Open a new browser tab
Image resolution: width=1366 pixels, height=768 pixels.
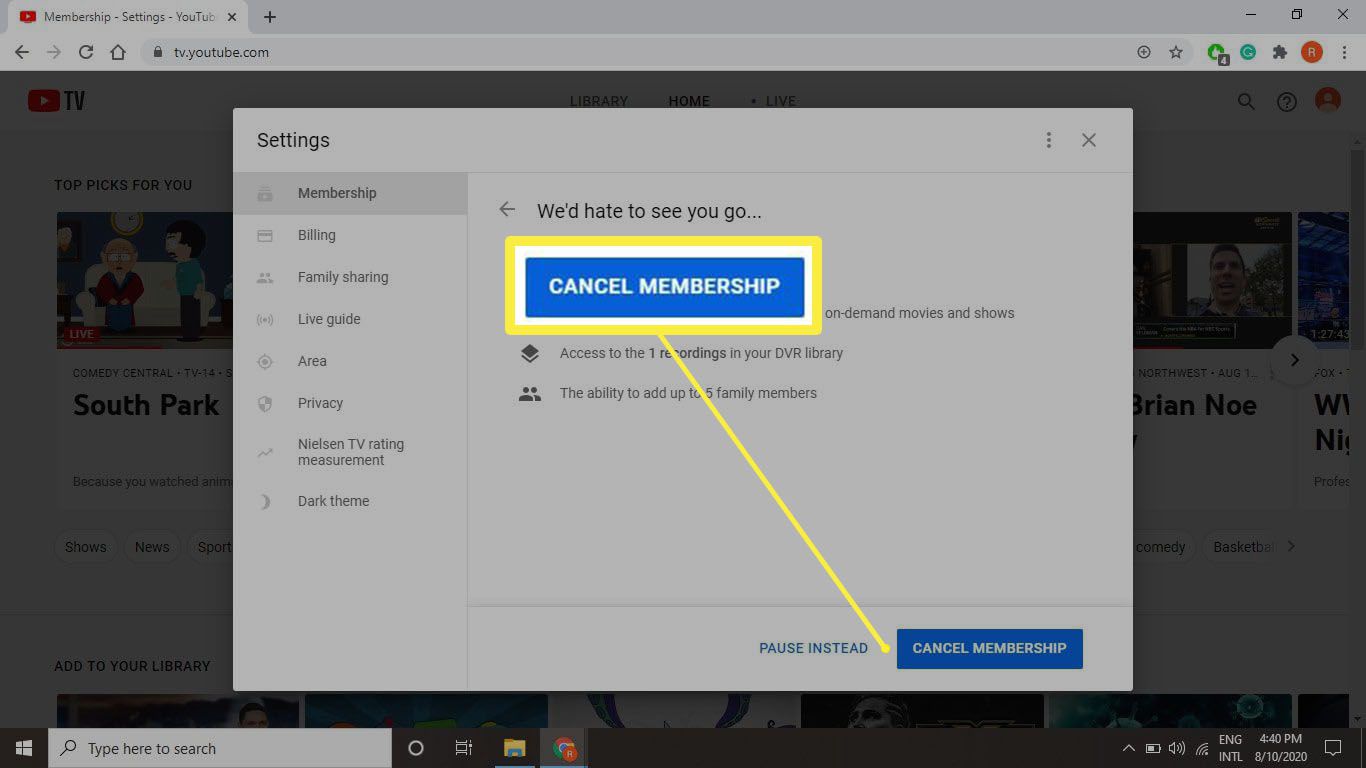click(270, 16)
